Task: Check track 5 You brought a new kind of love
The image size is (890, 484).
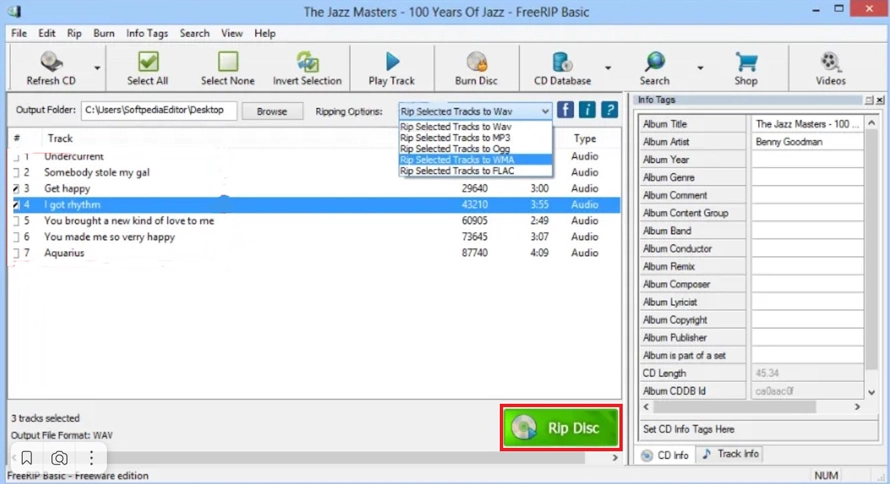Action: click(16, 221)
